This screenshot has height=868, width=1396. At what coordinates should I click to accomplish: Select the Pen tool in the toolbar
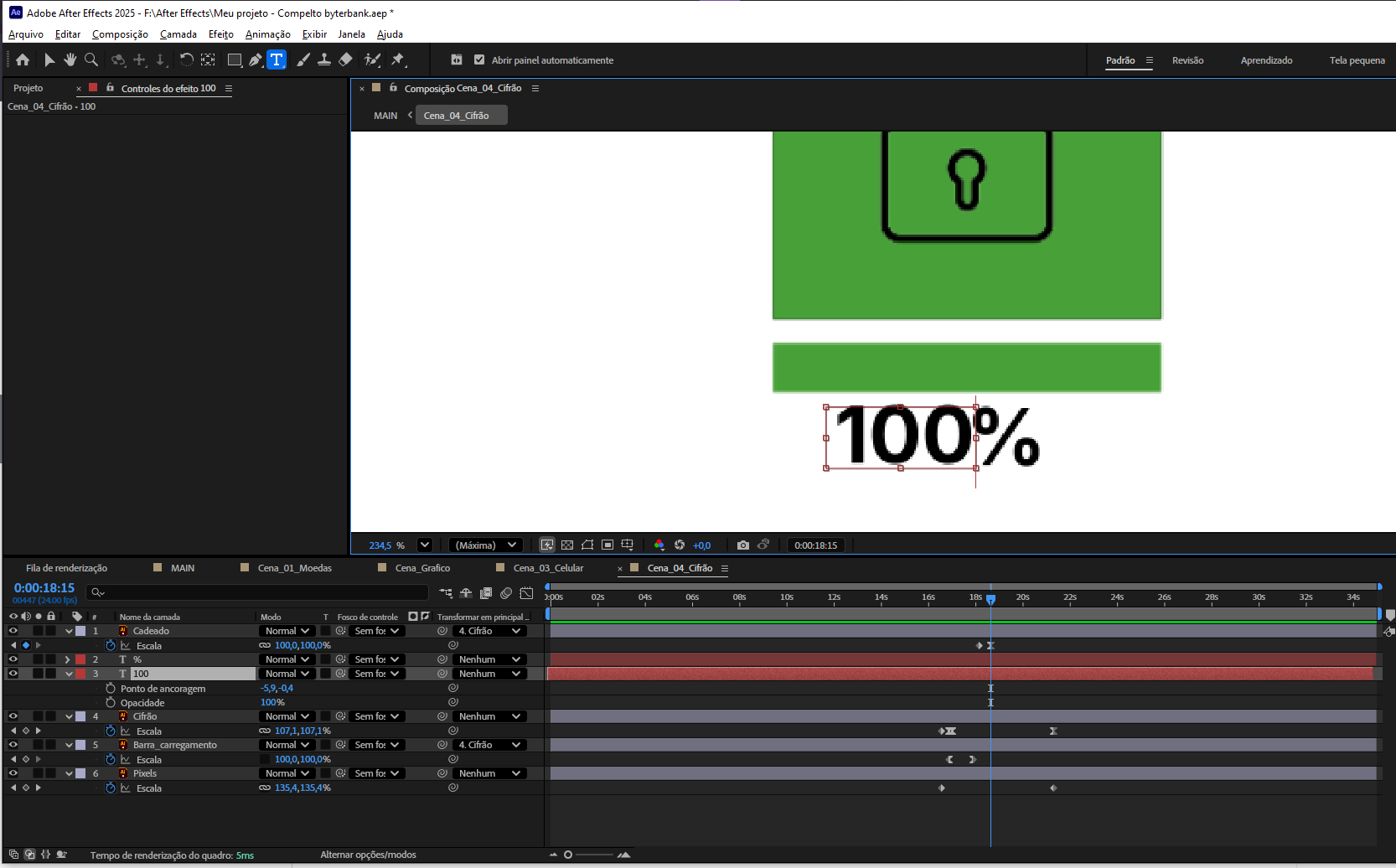pos(255,59)
